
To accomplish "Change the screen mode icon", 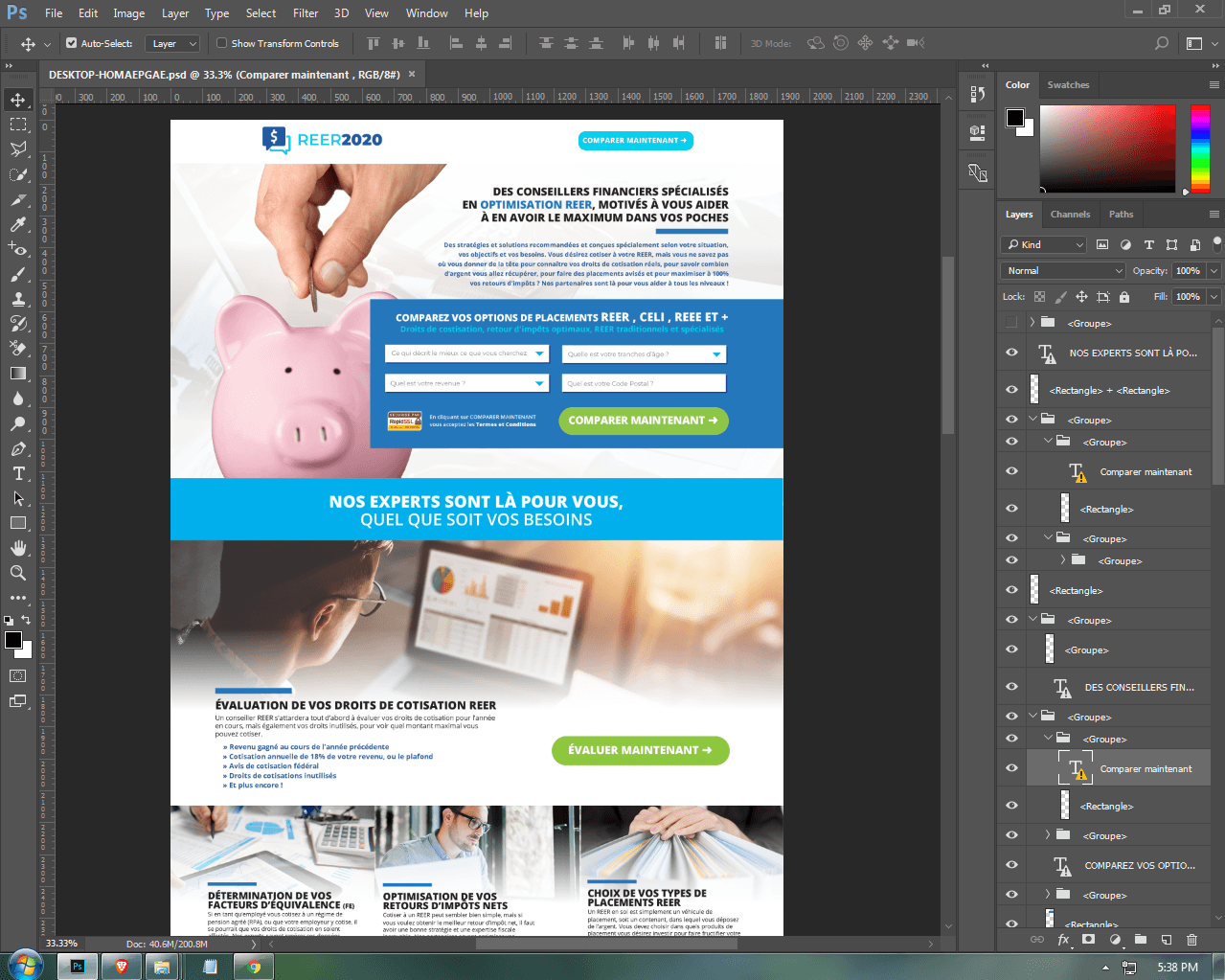I will click(x=18, y=701).
